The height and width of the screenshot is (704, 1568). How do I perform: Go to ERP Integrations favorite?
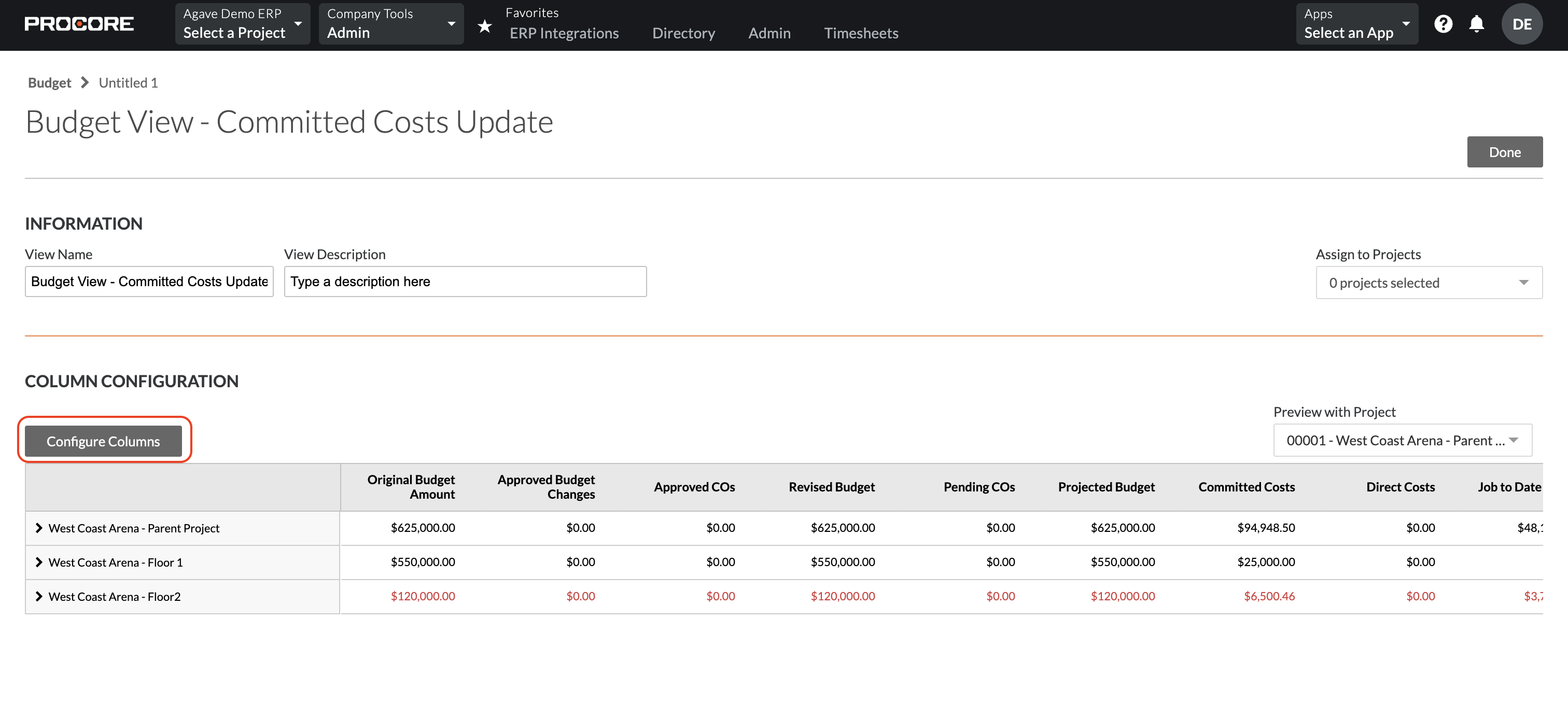point(564,33)
